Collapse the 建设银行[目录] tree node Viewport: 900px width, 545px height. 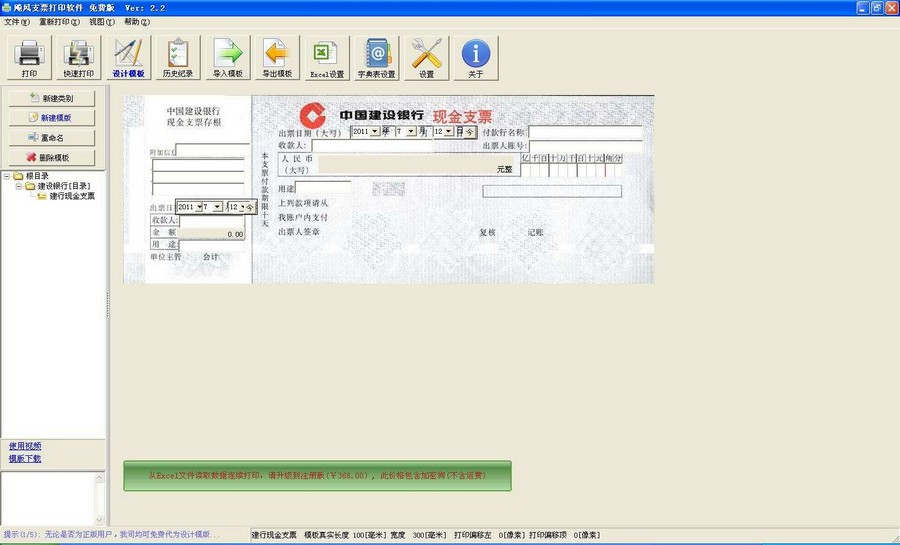[x=18, y=186]
